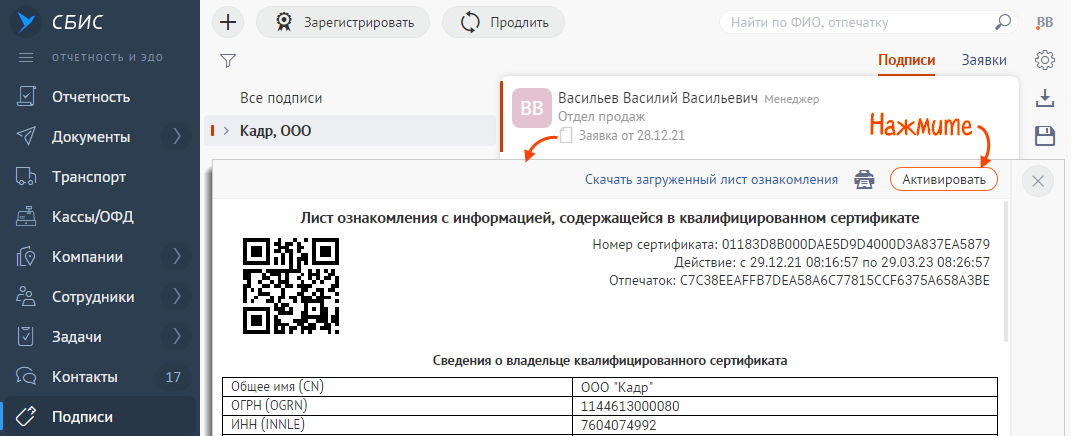The width and height of the screenshot is (1072, 436).
Task: Click the Номер сертификата line
Action: pos(791,245)
